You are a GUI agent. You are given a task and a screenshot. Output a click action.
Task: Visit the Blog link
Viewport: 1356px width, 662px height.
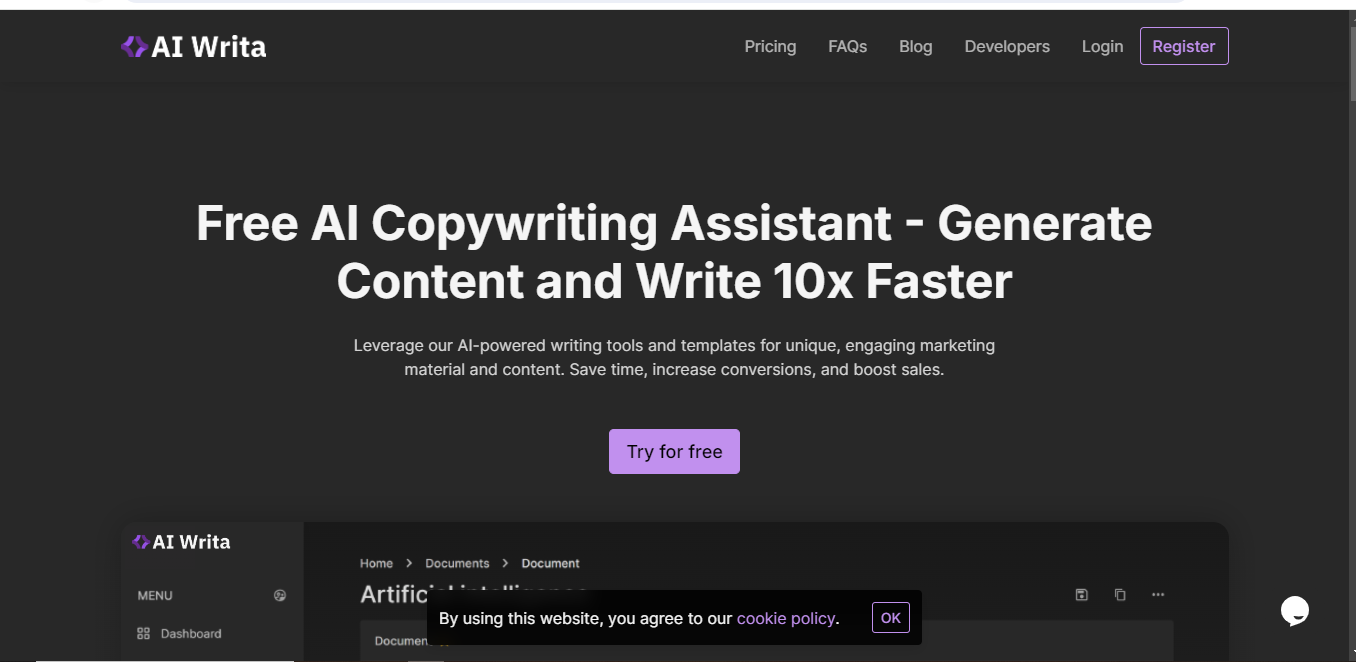tap(915, 46)
